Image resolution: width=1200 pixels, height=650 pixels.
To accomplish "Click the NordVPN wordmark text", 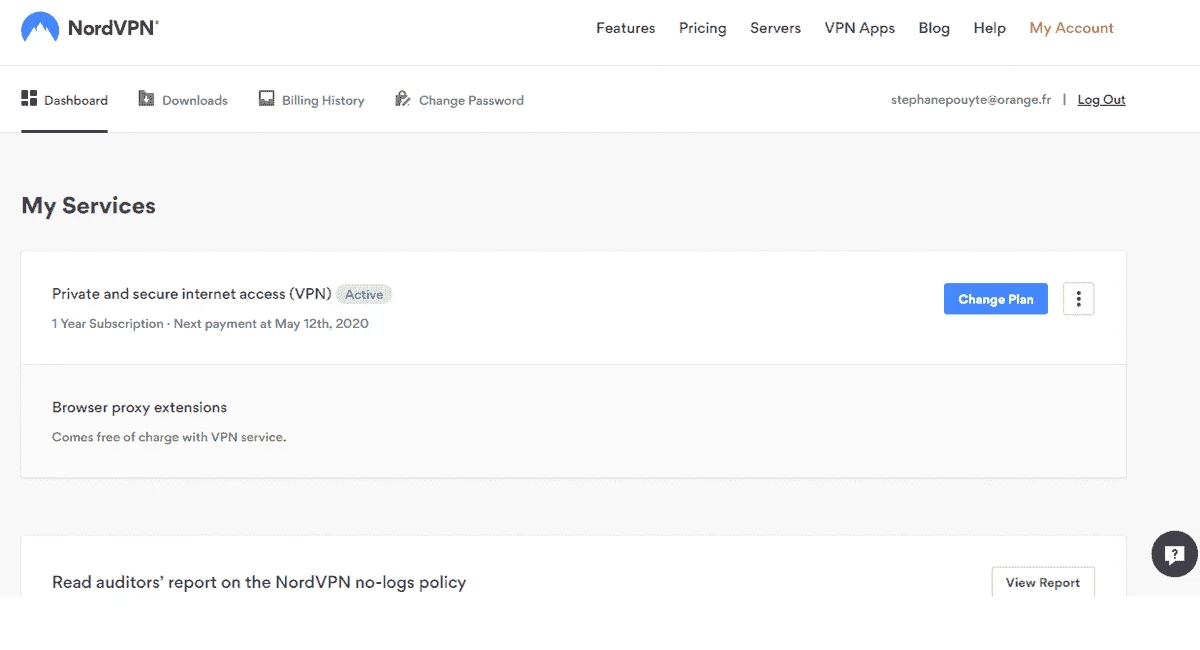I will coord(113,28).
